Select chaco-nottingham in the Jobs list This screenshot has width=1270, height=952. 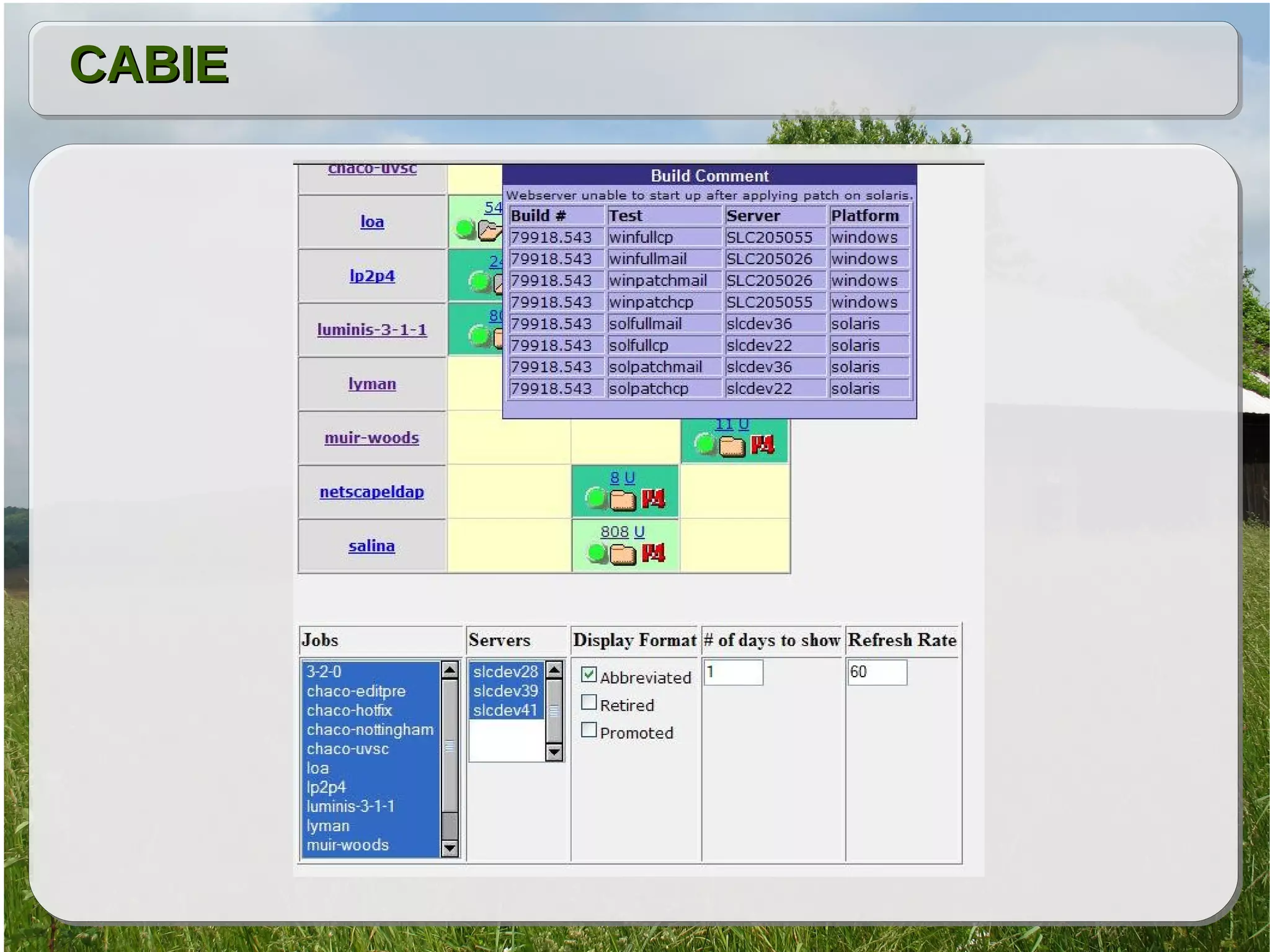pyautogui.click(x=370, y=729)
